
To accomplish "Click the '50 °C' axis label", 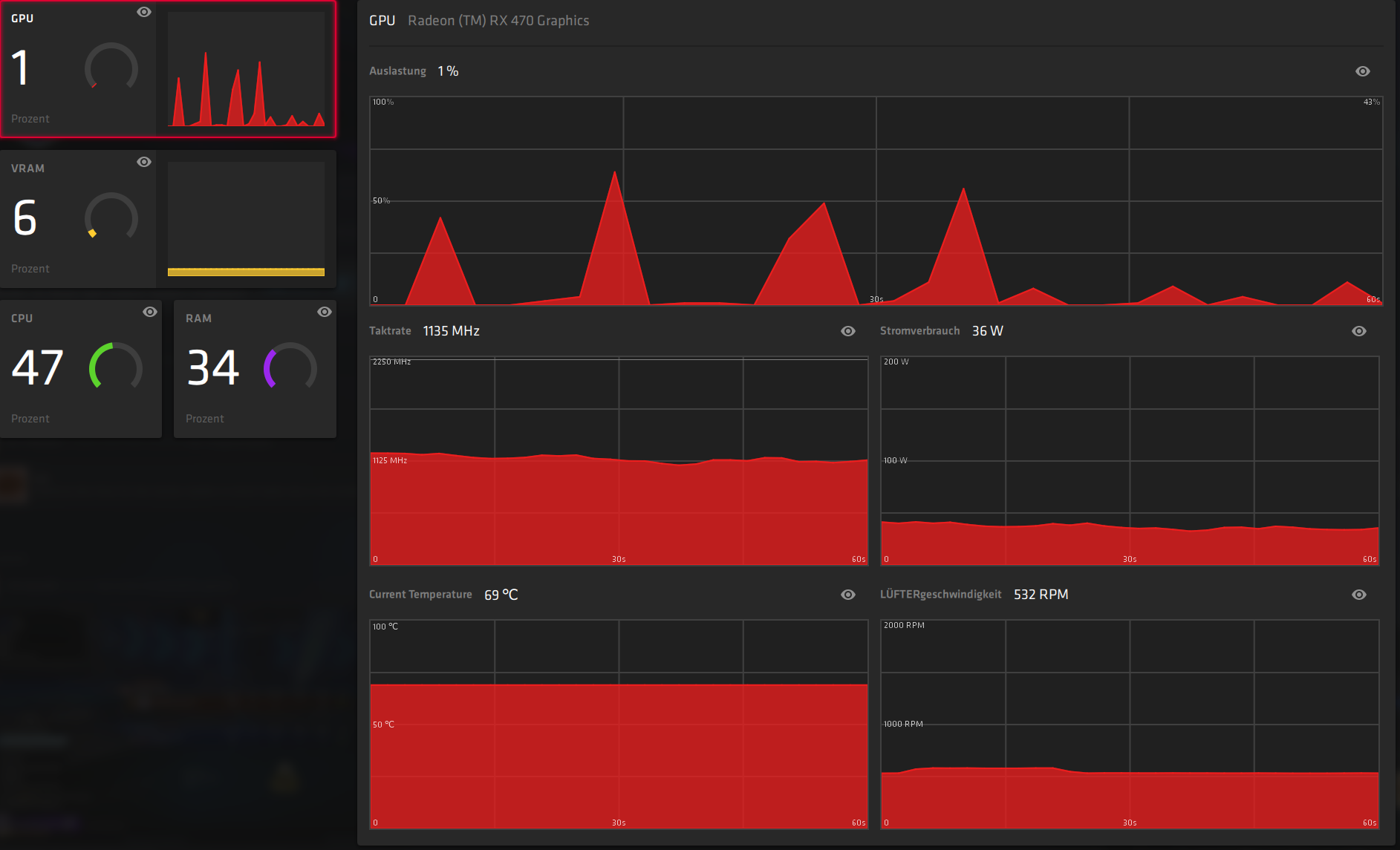I will click(x=383, y=725).
